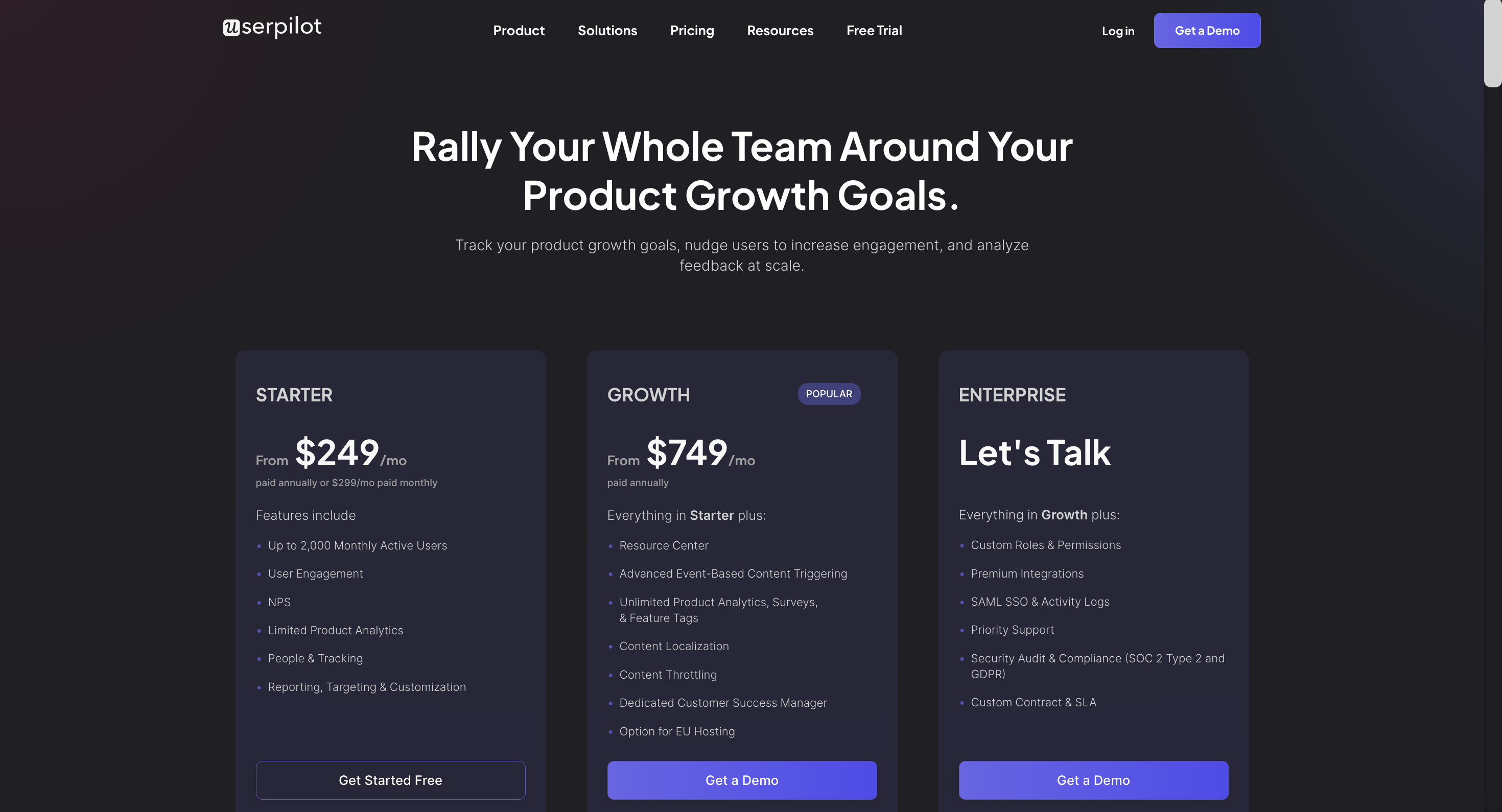The height and width of the screenshot is (812, 1502).
Task: Click the Log in icon
Action: coord(1118,30)
